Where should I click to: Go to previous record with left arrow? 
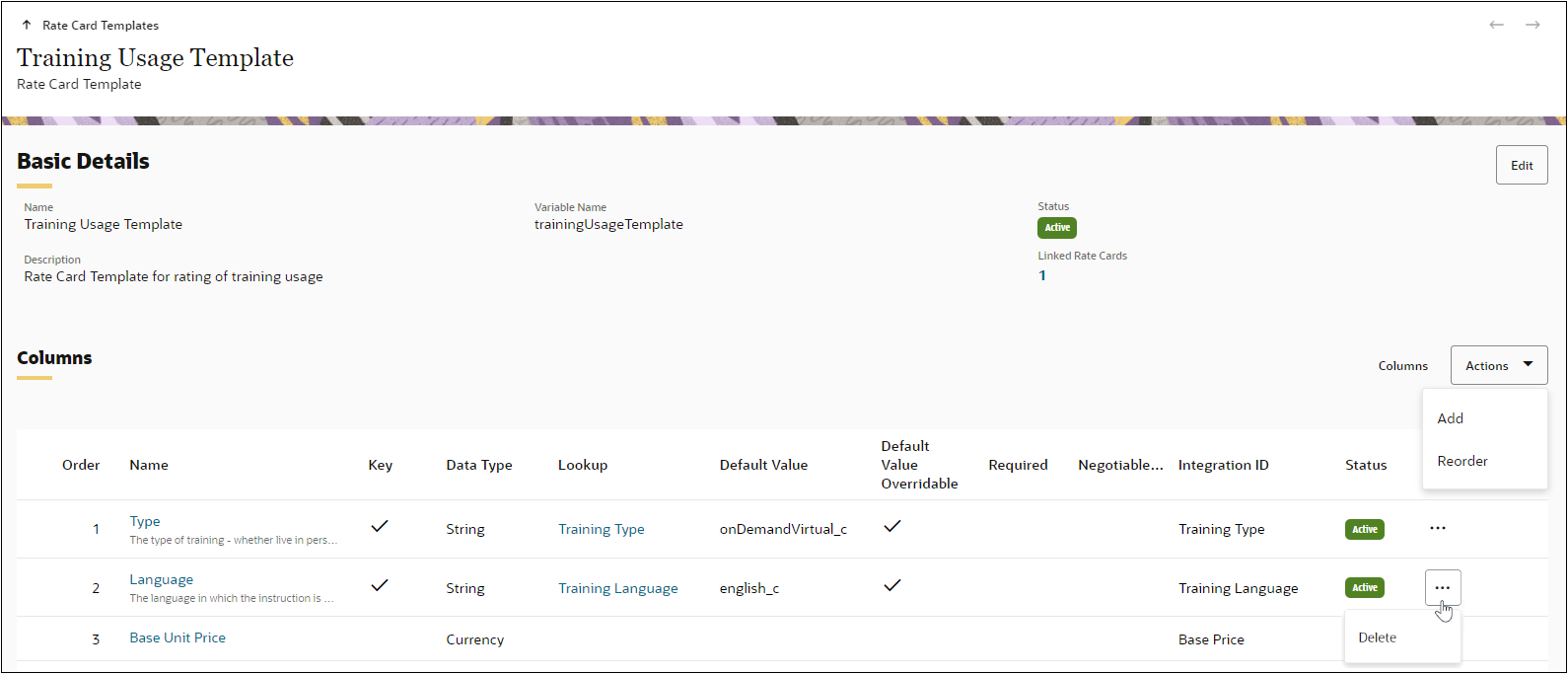pyautogui.click(x=1496, y=25)
